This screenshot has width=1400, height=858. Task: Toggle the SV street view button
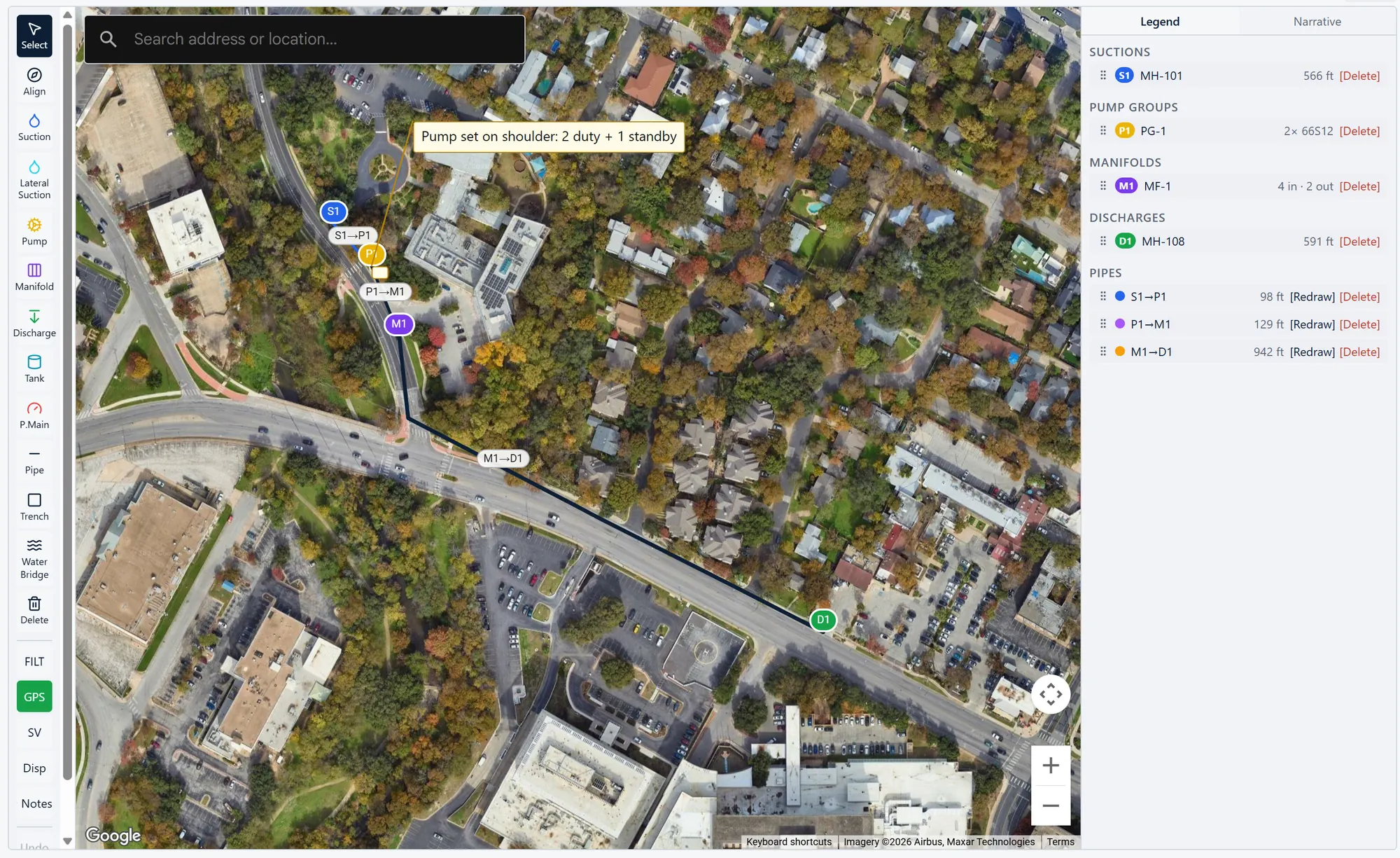34,733
